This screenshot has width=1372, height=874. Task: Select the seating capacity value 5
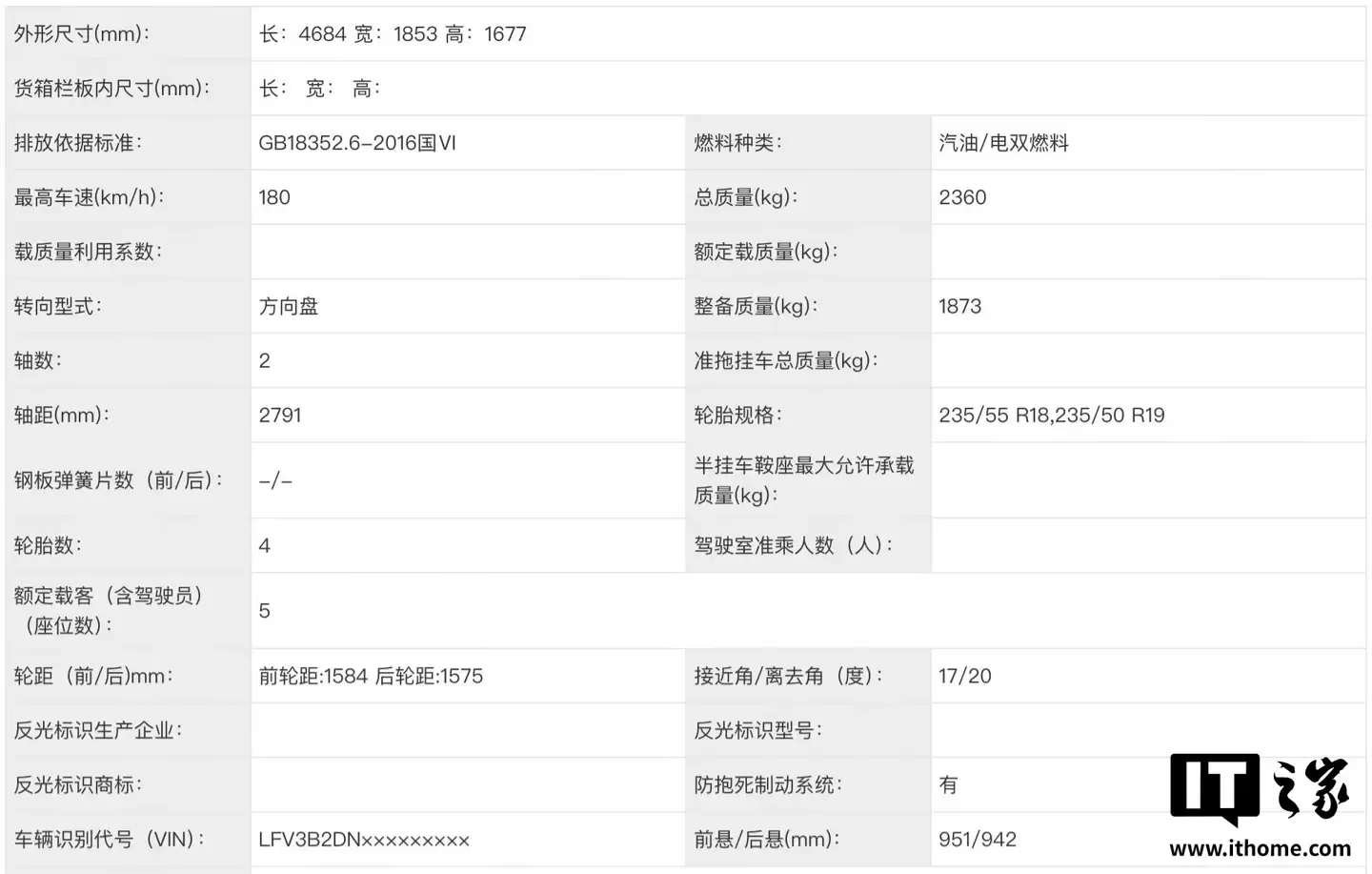point(264,610)
